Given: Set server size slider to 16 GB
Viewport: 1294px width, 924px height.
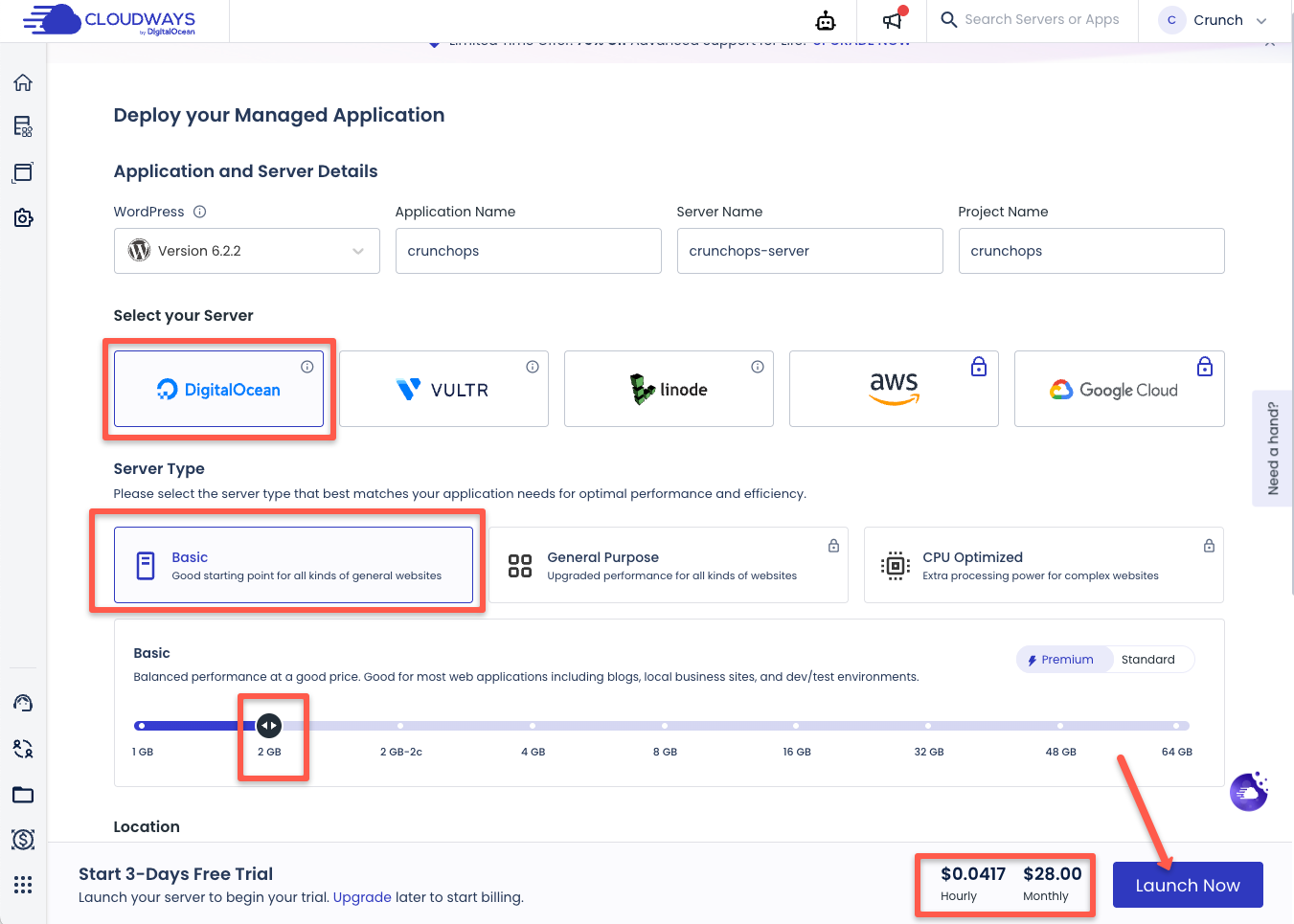Looking at the screenshot, I should pyautogui.click(x=796, y=726).
